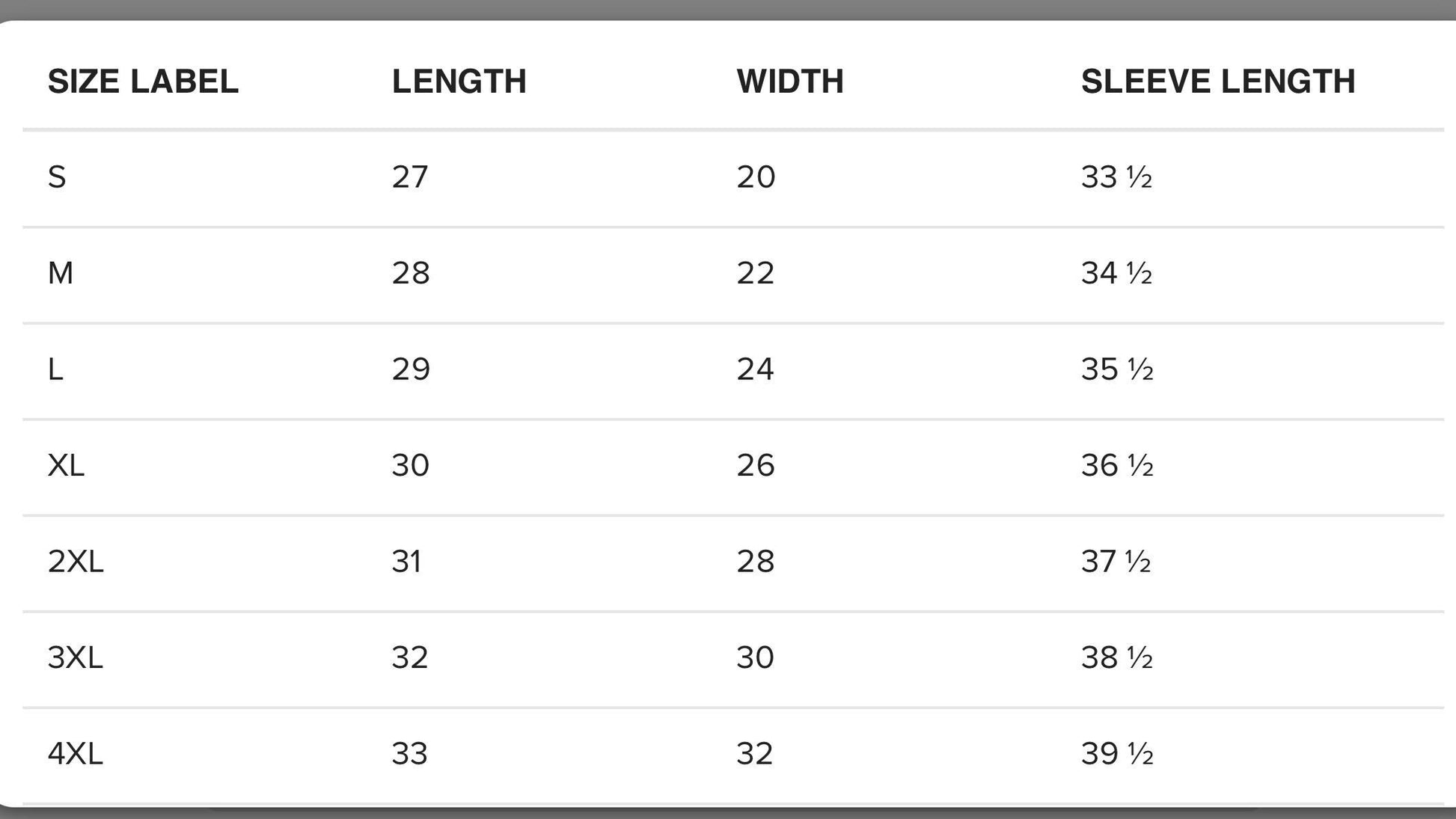
Task: Click the width value 28 in the 2XL row
Action: [x=755, y=561]
